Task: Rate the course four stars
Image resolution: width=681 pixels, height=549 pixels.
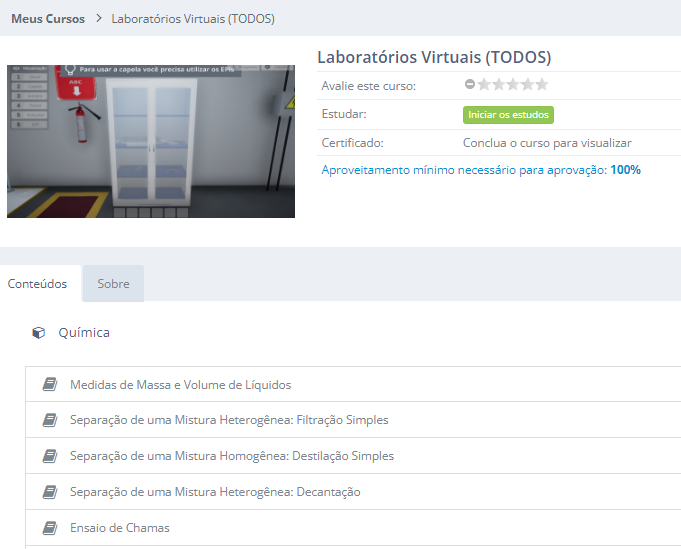Action: [x=527, y=84]
